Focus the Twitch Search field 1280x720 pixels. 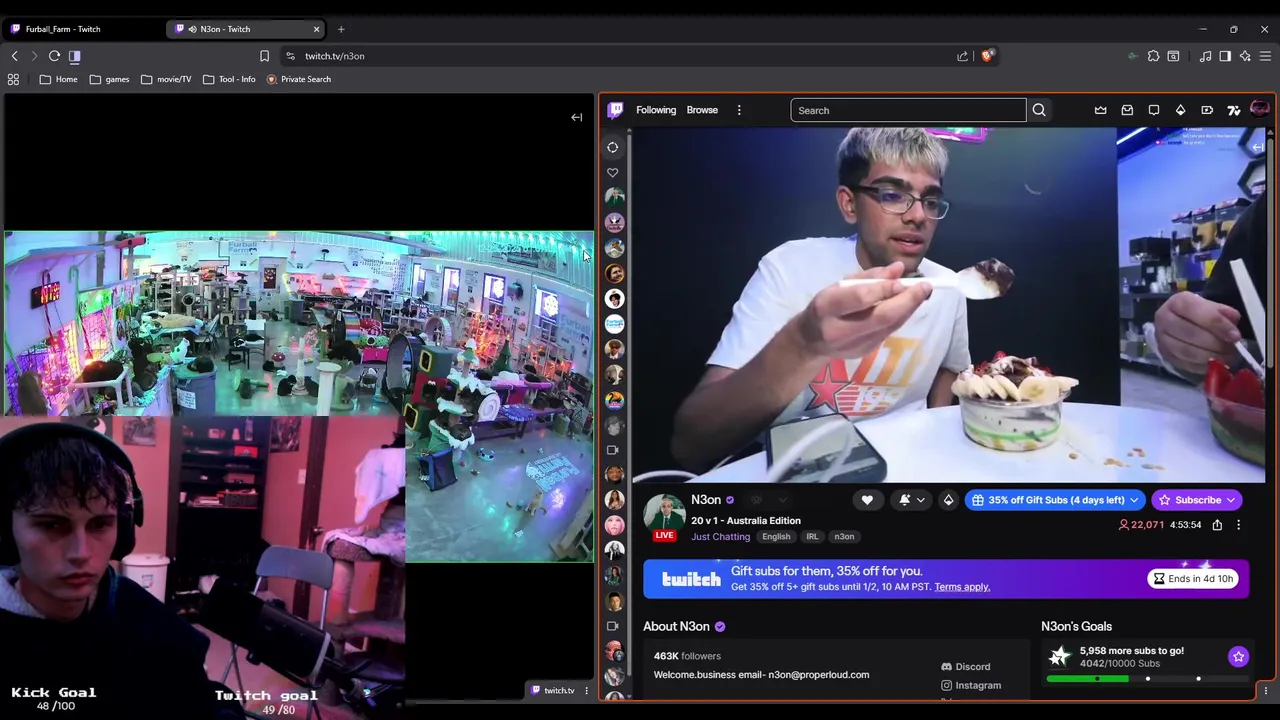(908, 110)
